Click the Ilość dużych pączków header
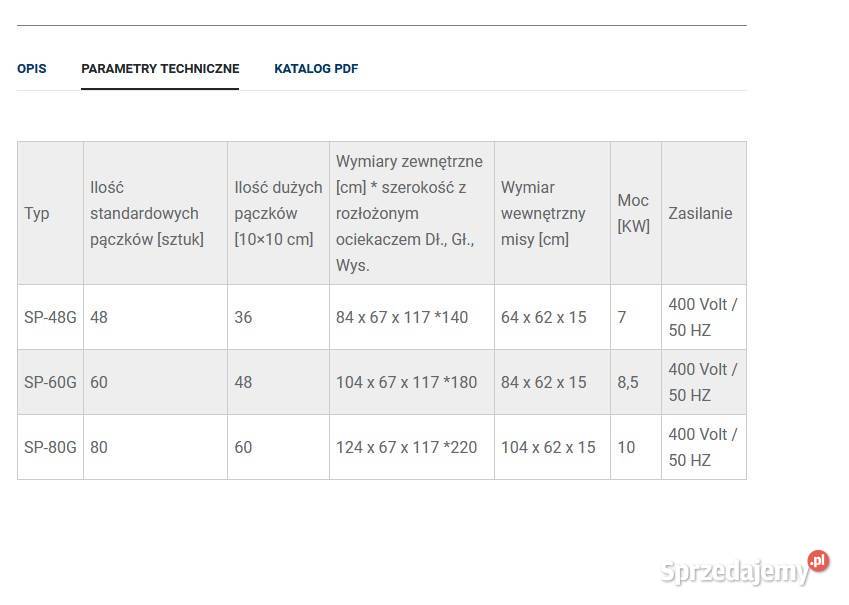 coord(278,213)
